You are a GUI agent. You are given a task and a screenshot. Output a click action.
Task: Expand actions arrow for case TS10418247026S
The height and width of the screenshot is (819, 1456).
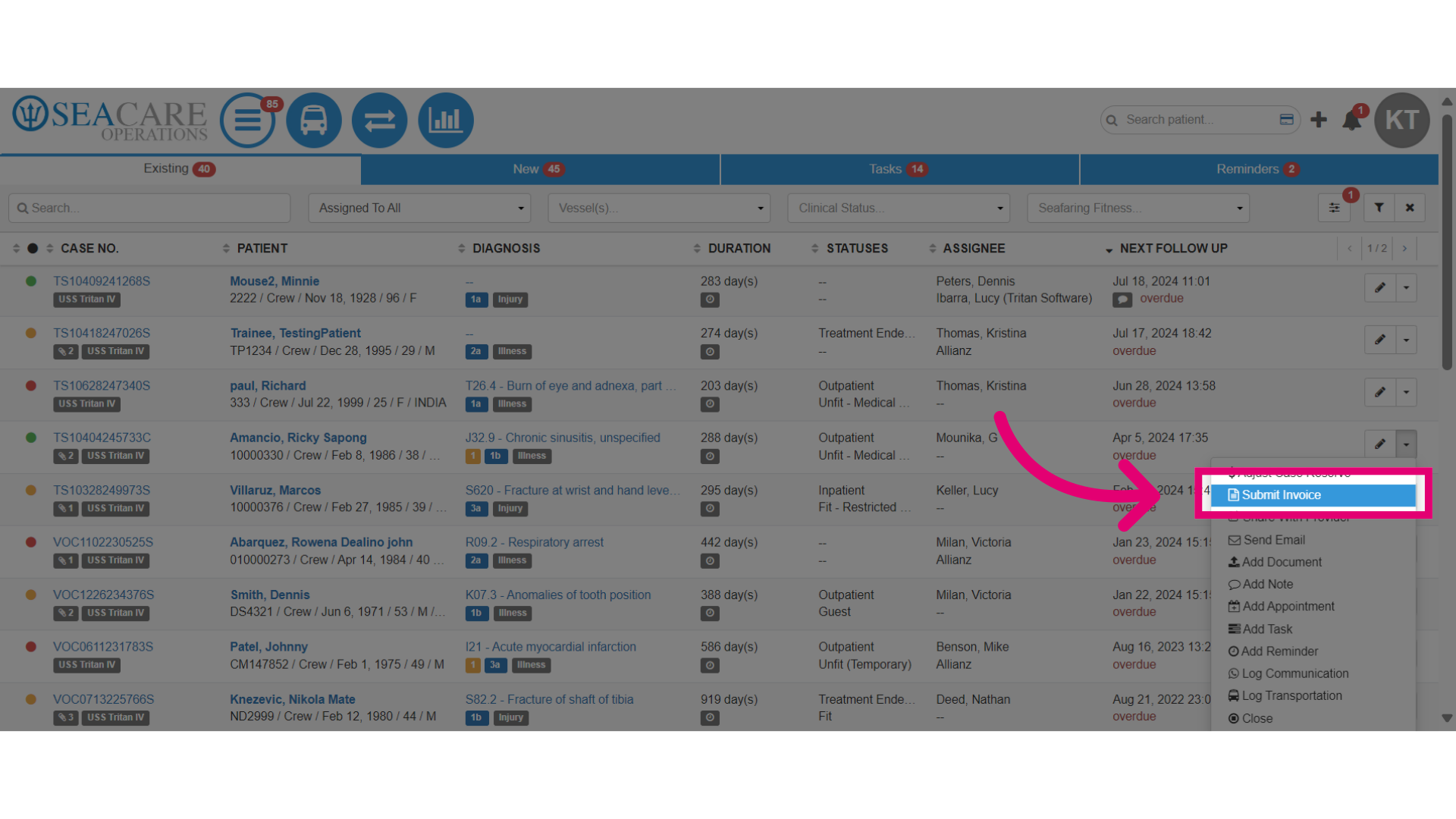(x=1407, y=340)
